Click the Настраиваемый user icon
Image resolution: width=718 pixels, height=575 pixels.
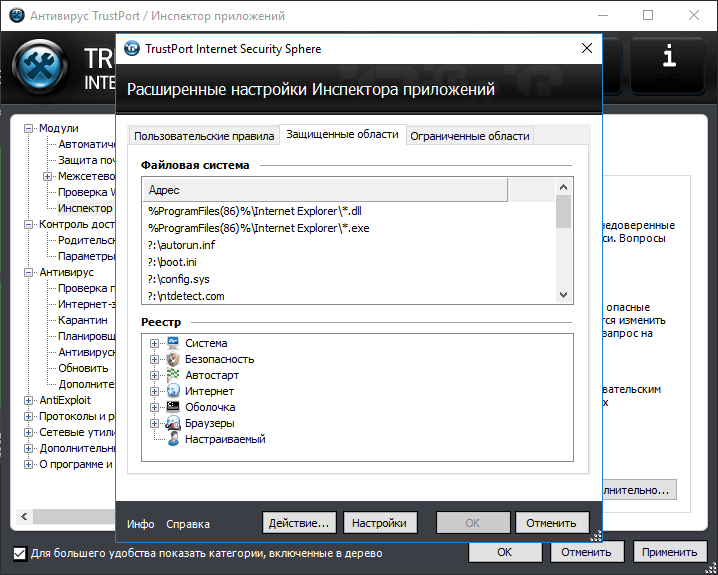[x=173, y=439]
